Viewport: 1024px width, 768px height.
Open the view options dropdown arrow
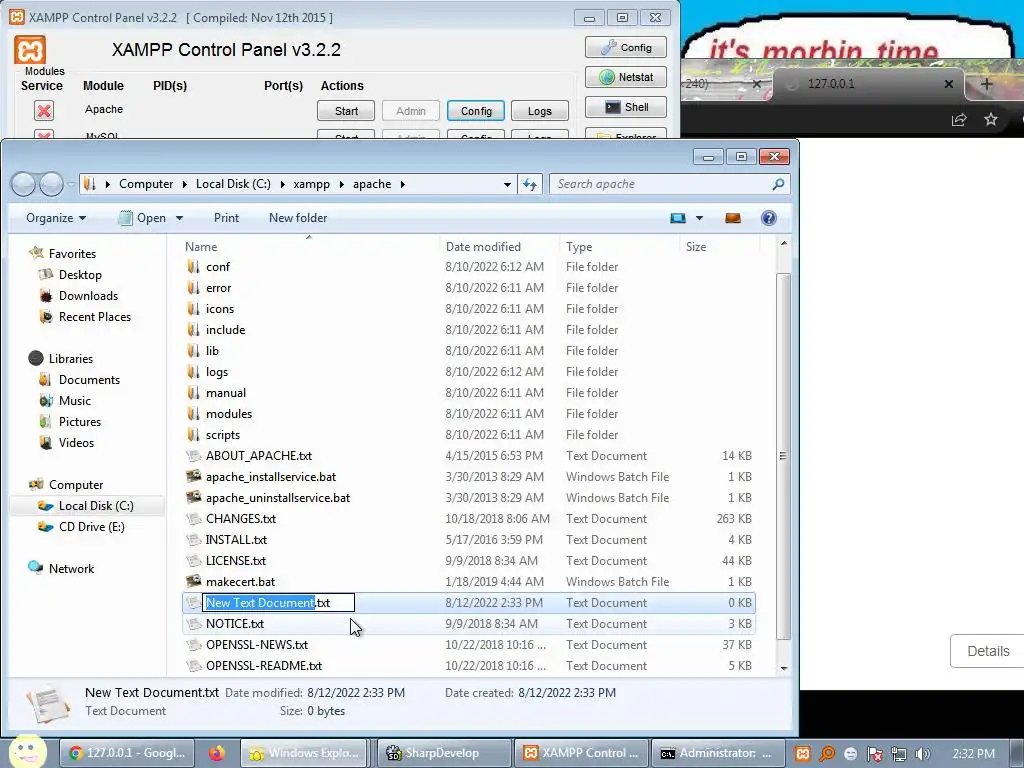coord(699,218)
